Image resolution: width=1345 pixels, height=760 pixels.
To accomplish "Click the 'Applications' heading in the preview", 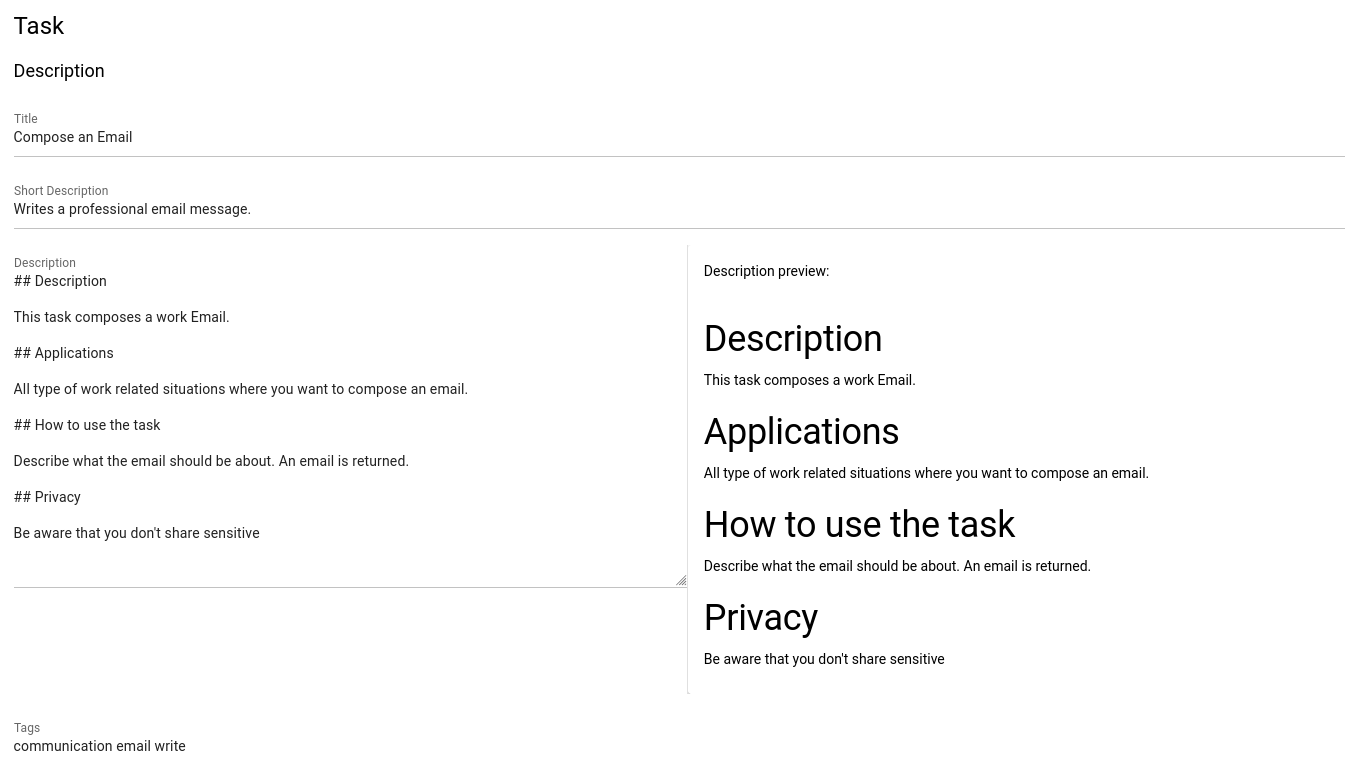I will point(801,432).
